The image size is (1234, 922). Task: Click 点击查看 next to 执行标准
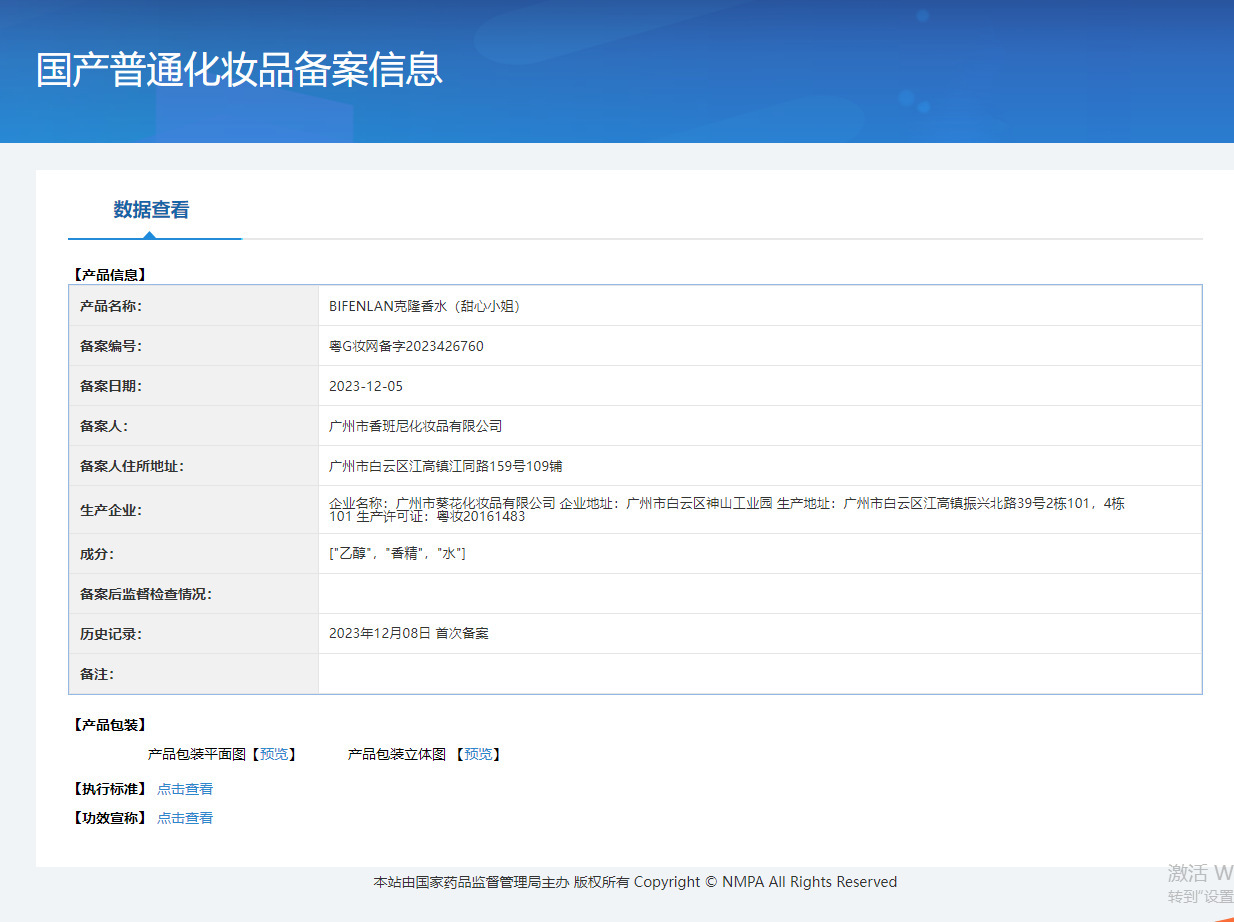(185, 789)
